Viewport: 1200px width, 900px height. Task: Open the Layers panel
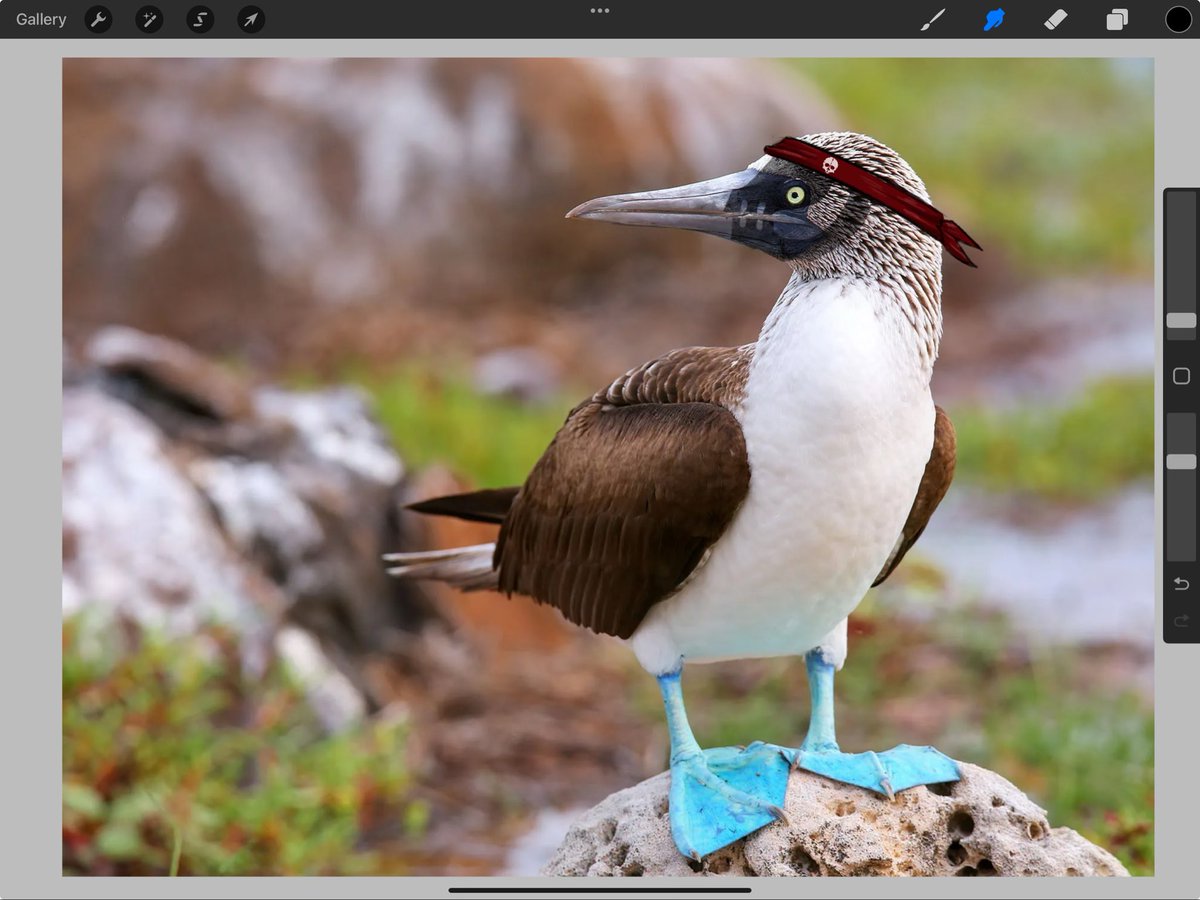(1117, 19)
